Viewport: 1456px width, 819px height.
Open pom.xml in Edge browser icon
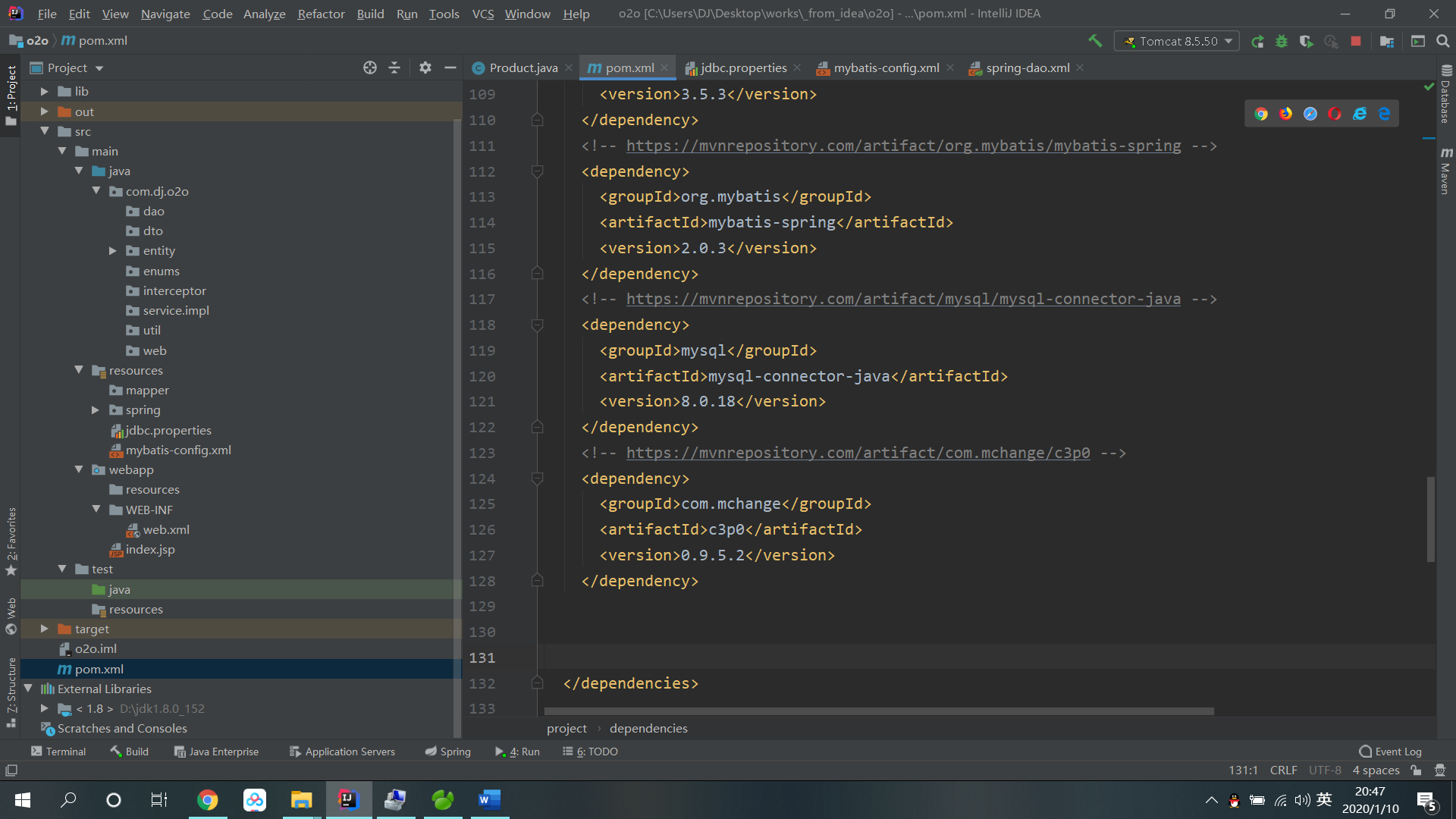(x=1385, y=114)
